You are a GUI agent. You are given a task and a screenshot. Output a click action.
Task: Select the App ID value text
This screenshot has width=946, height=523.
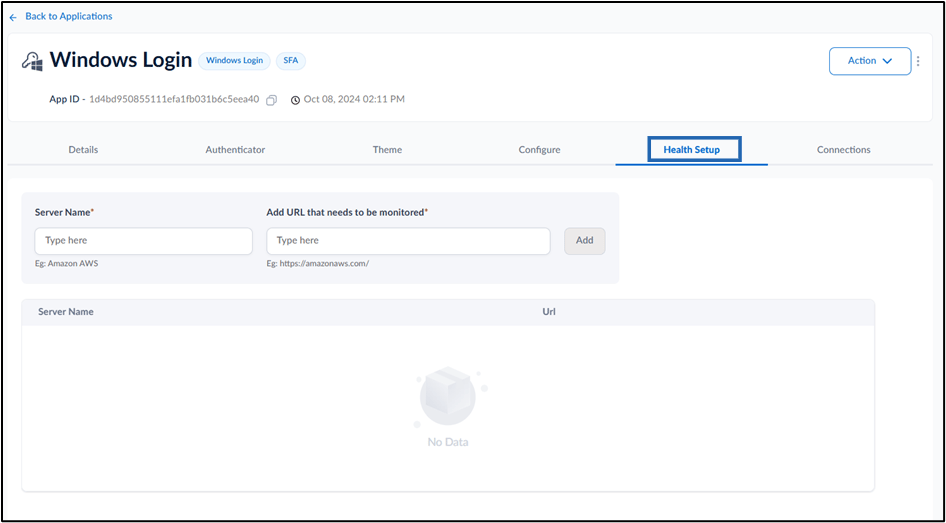(174, 100)
